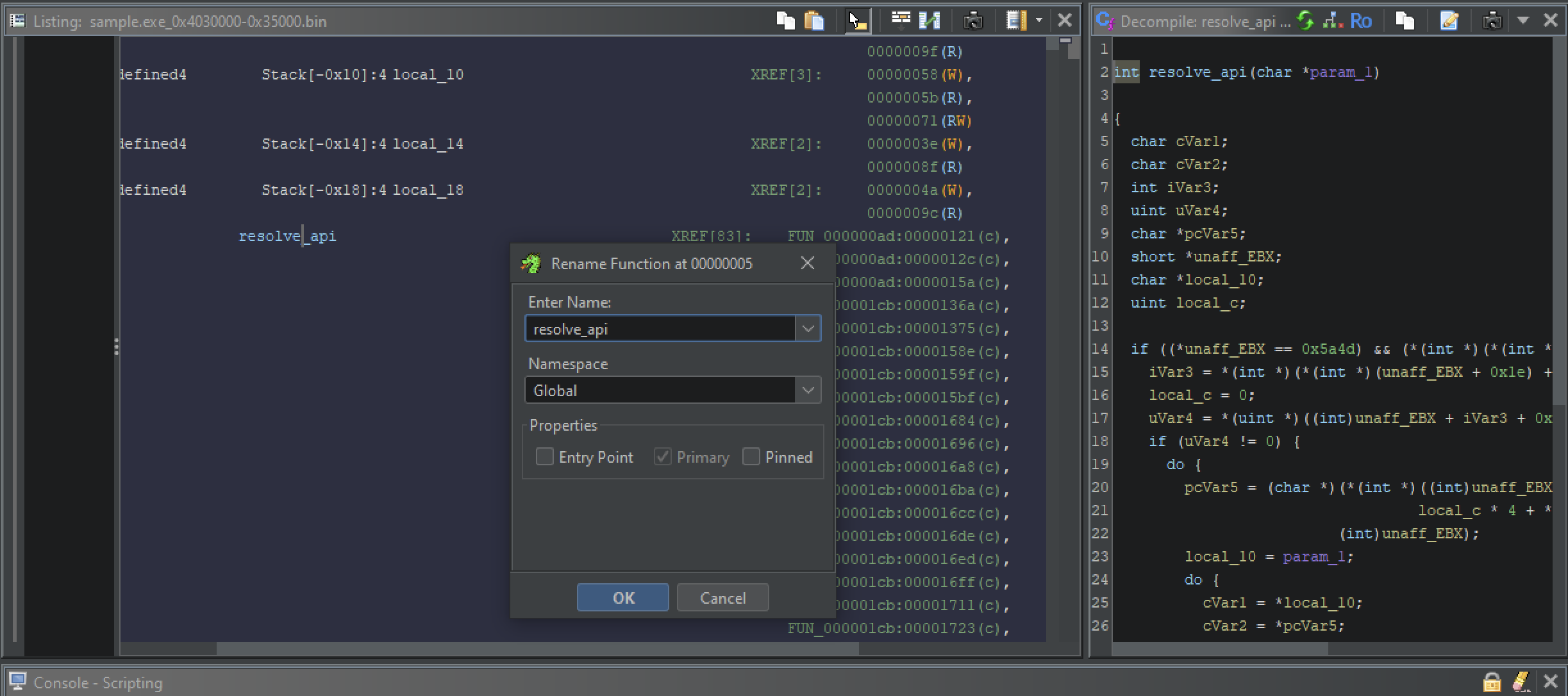The height and width of the screenshot is (696, 1568).
Task: Click the Console monitor icon
Action: click(x=17, y=681)
